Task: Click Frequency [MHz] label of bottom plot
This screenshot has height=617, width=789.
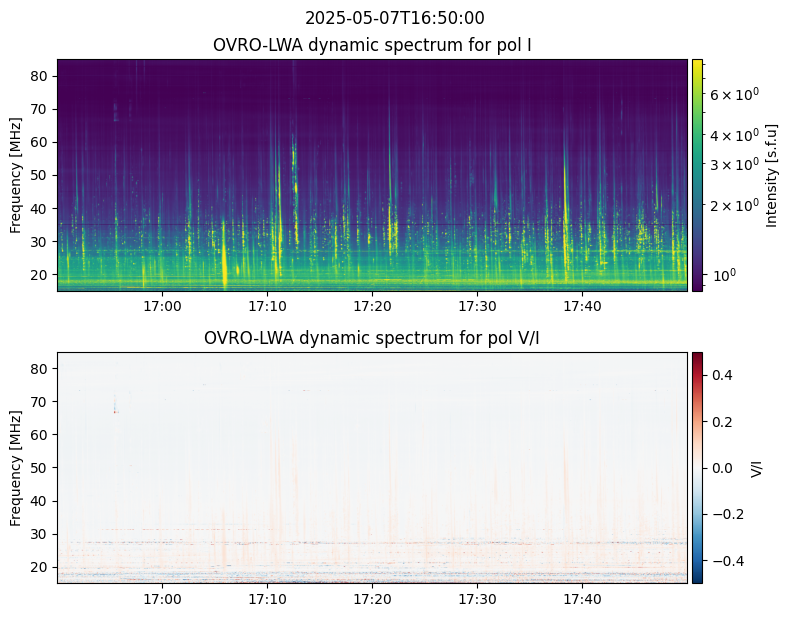Action: [16, 467]
